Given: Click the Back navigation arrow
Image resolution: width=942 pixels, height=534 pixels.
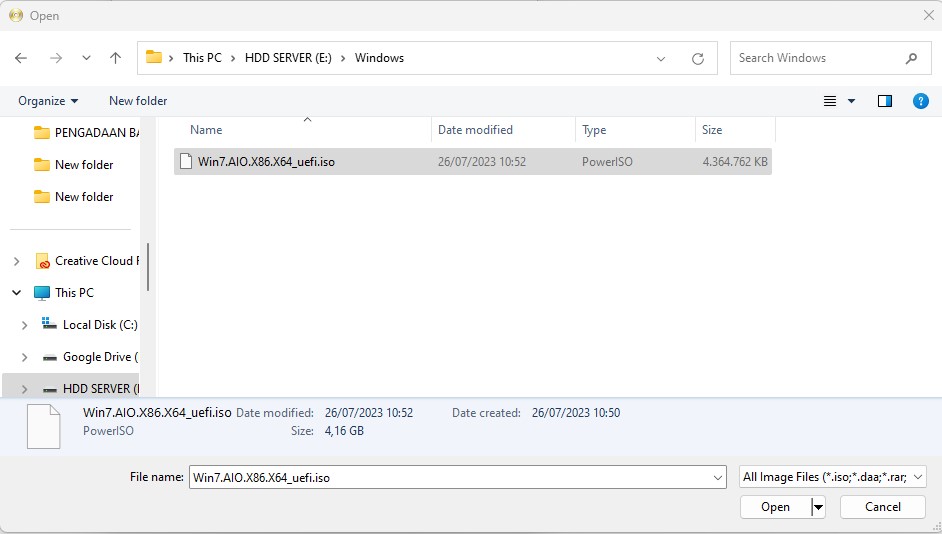Looking at the screenshot, I should pos(21,58).
